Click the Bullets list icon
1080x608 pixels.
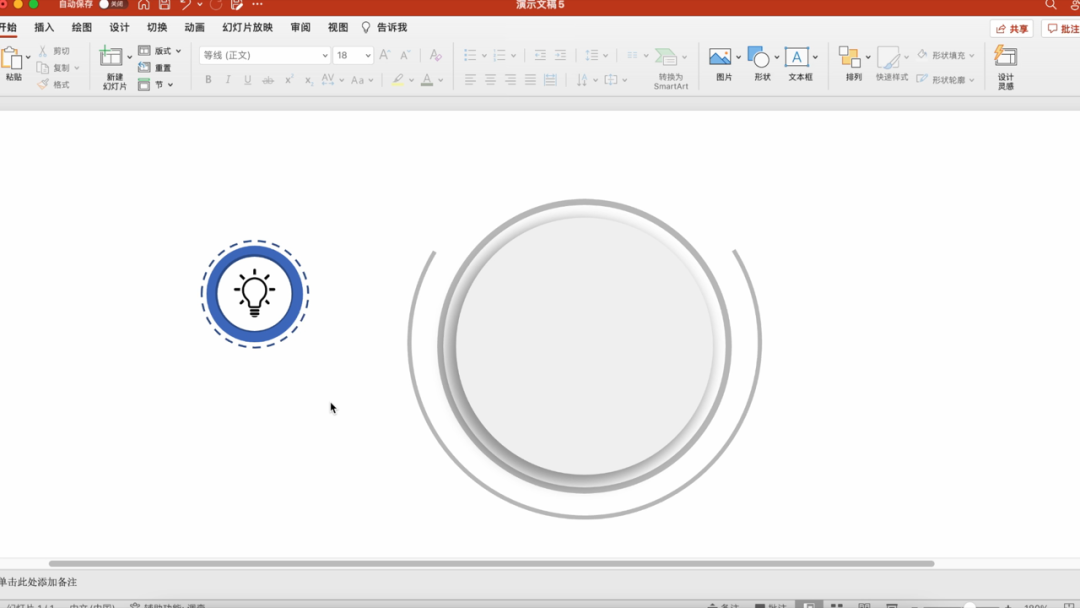(x=470, y=55)
